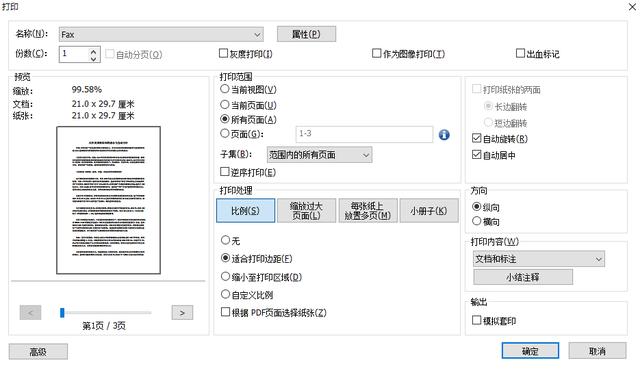Decrease copies with the down spinner arrow

pyautogui.click(x=94, y=58)
